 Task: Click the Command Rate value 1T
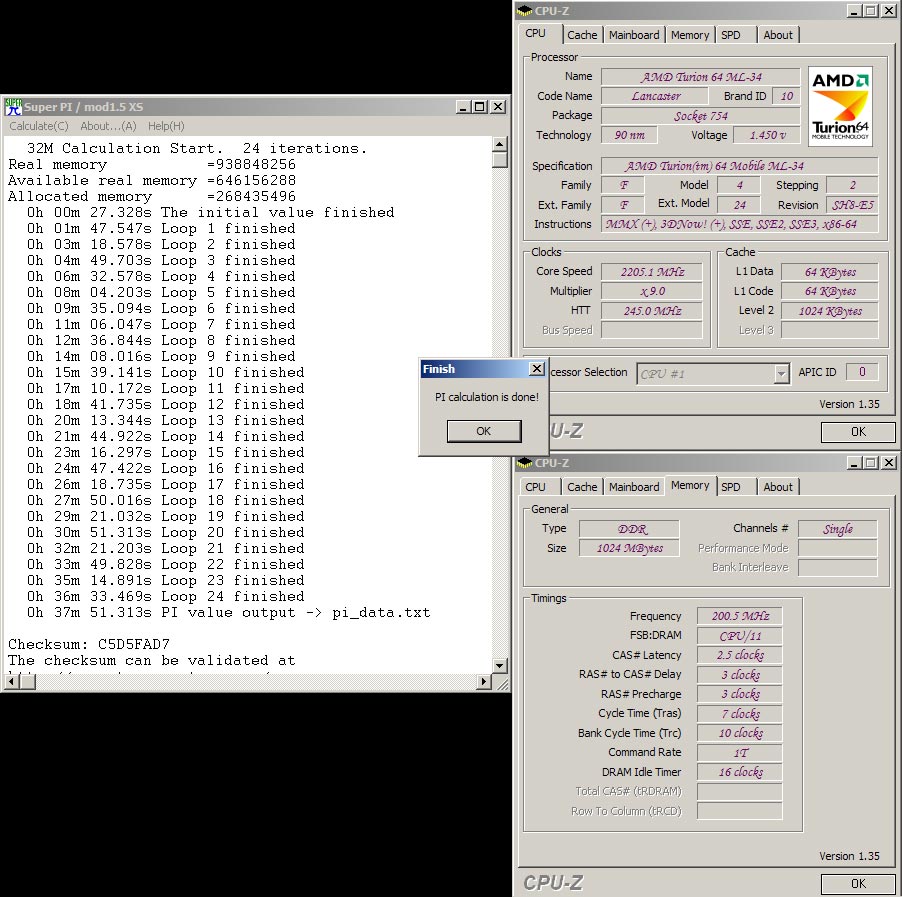[x=740, y=753]
